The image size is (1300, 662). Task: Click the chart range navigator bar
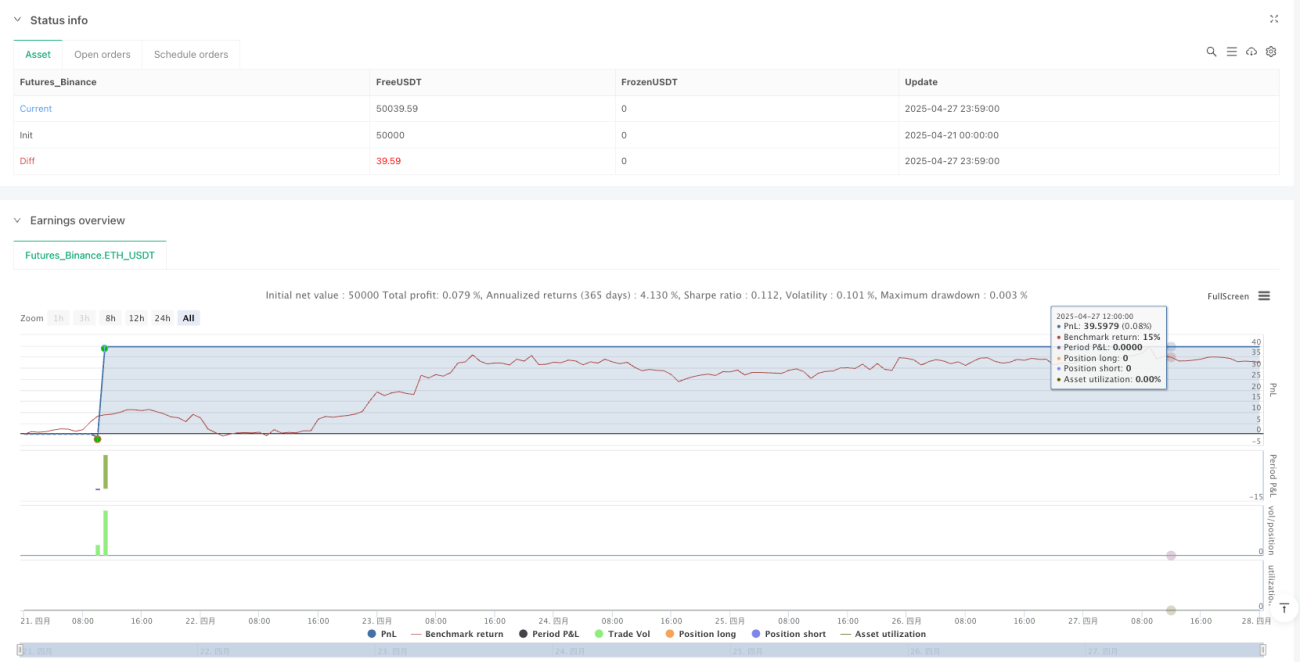click(x=643, y=651)
